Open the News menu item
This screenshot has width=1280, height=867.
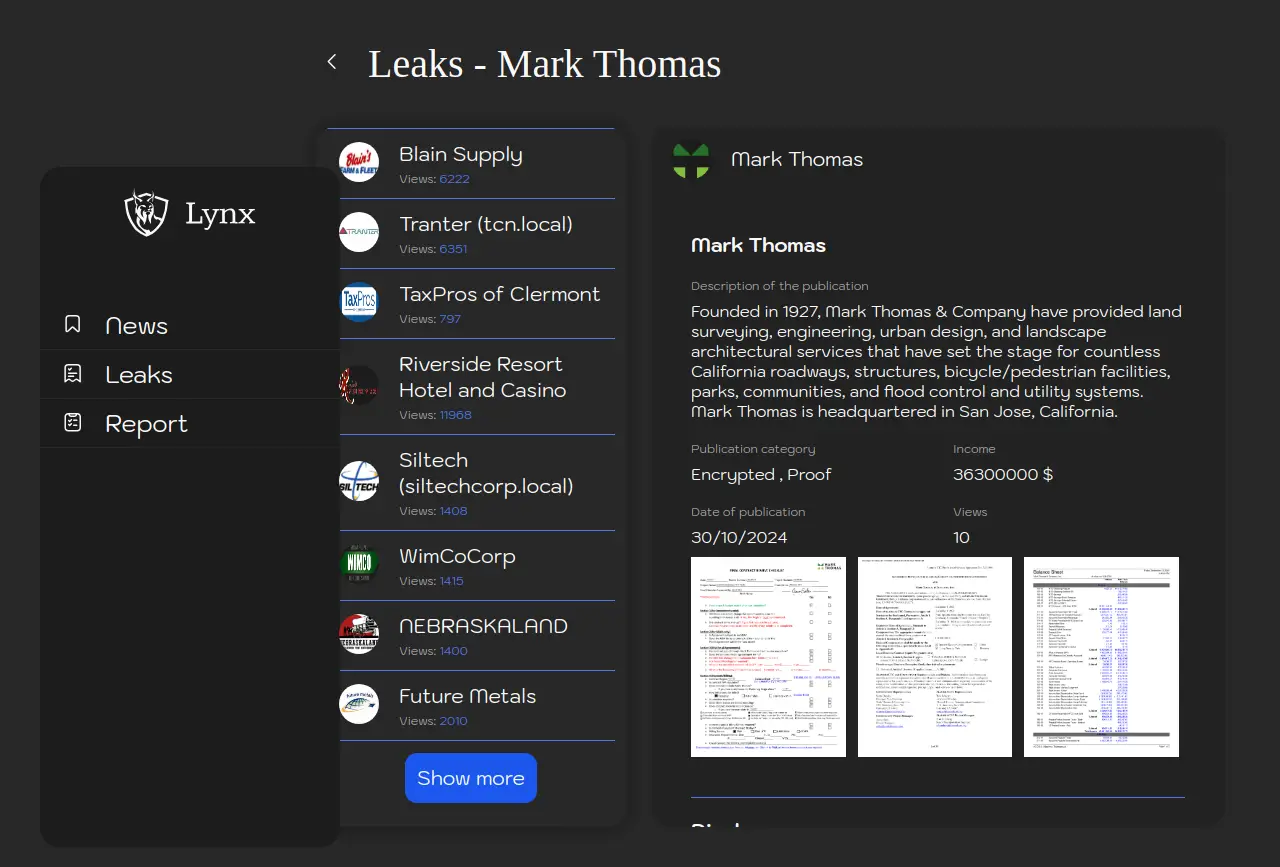(x=136, y=326)
